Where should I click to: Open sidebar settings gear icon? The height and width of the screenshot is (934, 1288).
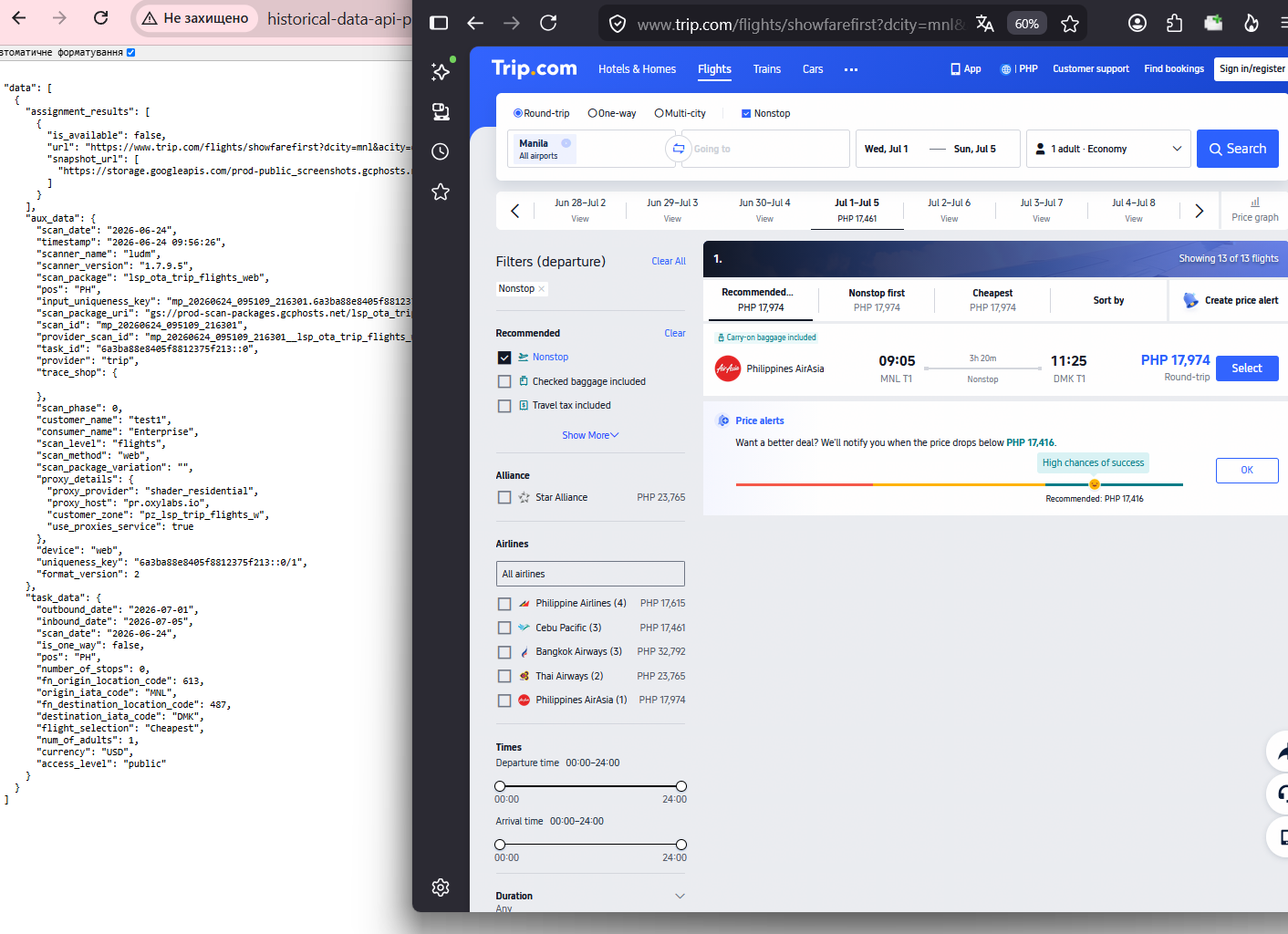coord(441,887)
